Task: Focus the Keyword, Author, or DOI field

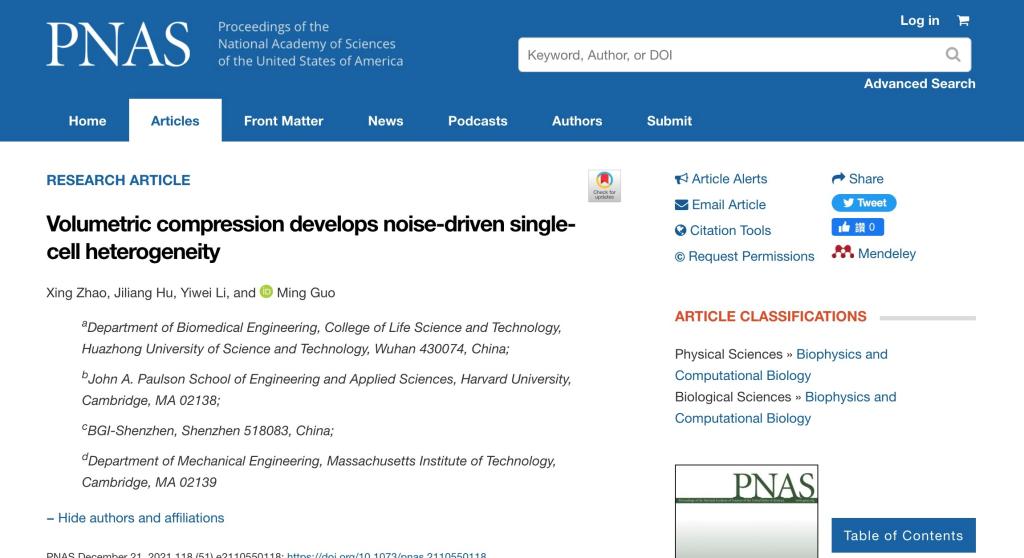Action: click(x=730, y=55)
